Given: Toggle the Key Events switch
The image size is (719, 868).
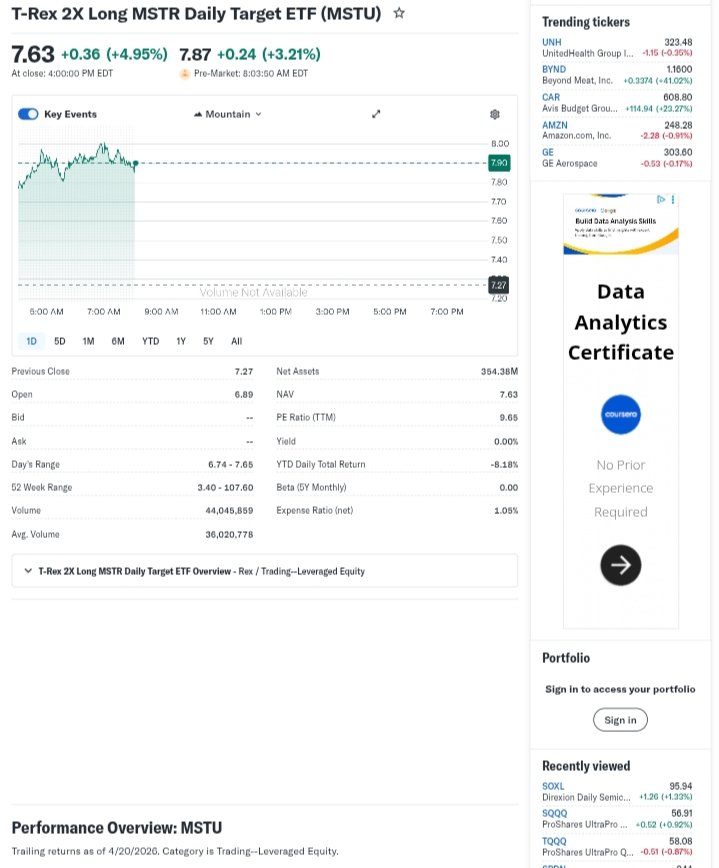Looking at the screenshot, I should pos(29,114).
